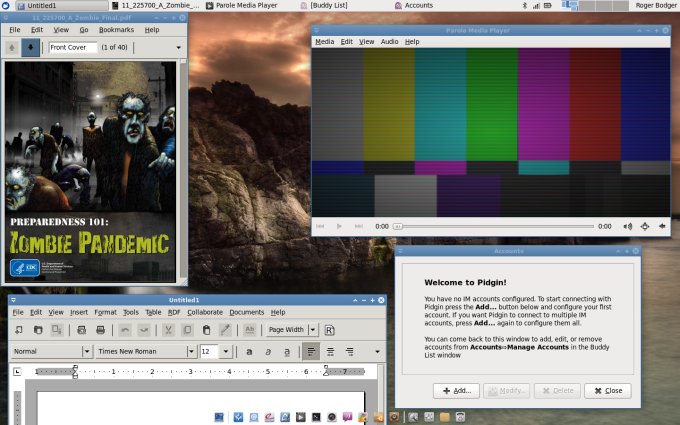Viewport: 680px width, 425px height.
Task: Click the Add... button in Accounts dialog
Action: click(x=455, y=390)
